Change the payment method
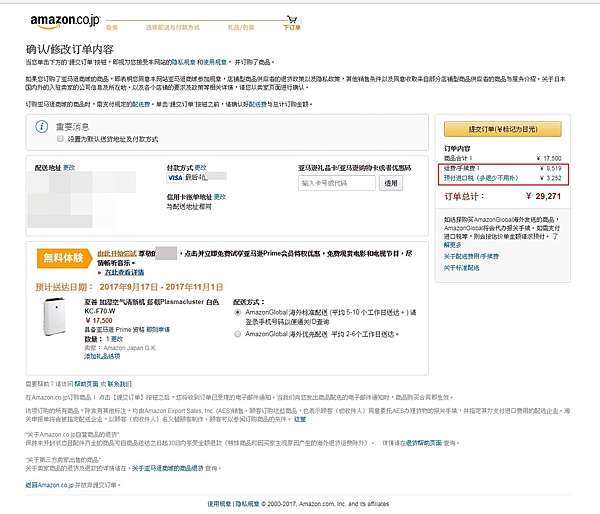This screenshot has width=600, height=514. 201,168
